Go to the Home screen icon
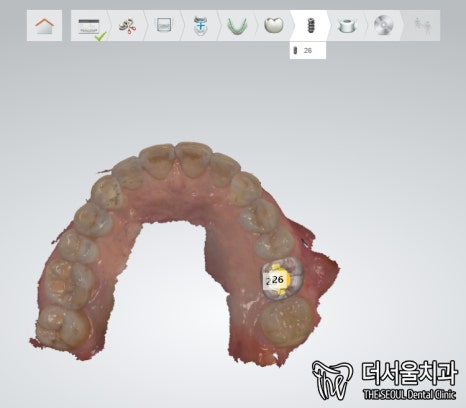The height and width of the screenshot is (408, 466). tap(44, 25)
